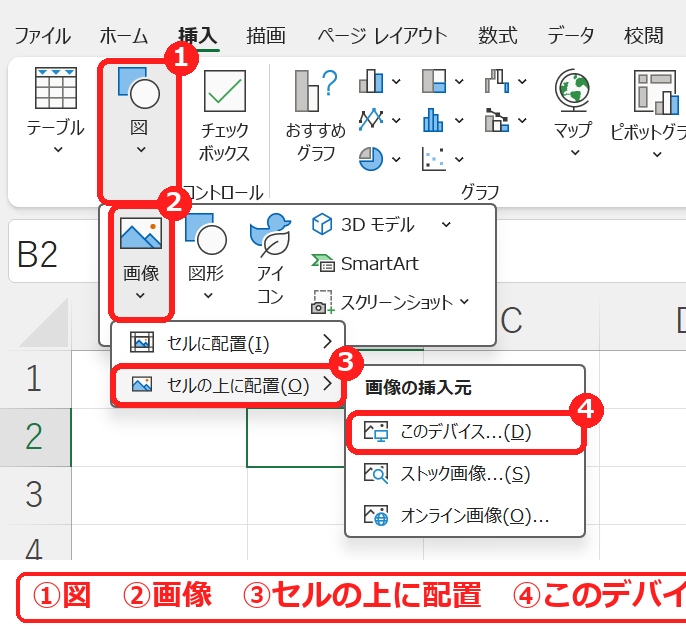Viewport: 686px width, 630px height.
Task: Insert a チェックボックス control
Action: click(x=224, y=116)
